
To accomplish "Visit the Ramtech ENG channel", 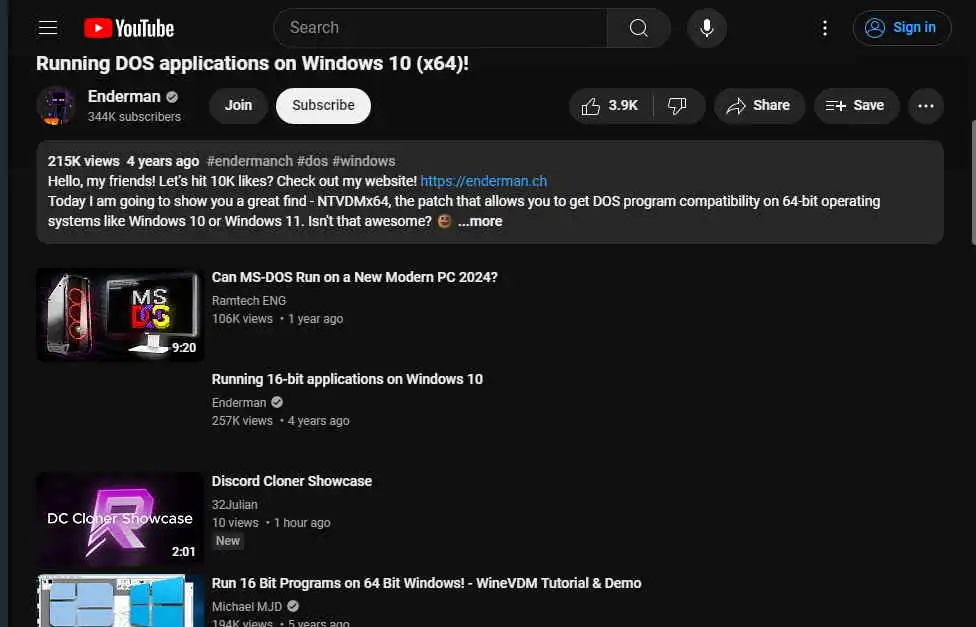I will 248,301.
